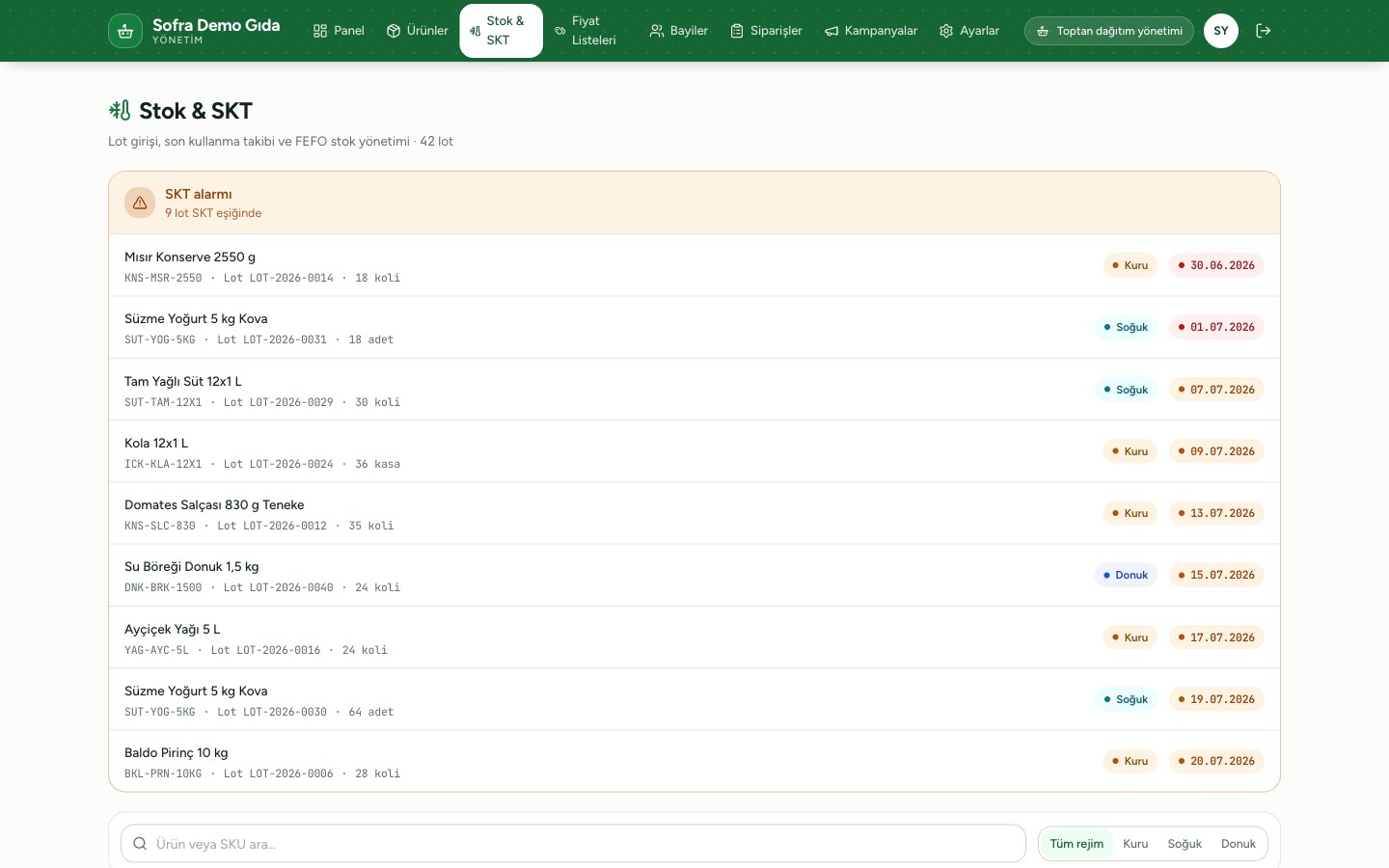1389x868 pixels.
Task: Click the Sofra Demo Gıda basket logo
Action: (125, 31)
